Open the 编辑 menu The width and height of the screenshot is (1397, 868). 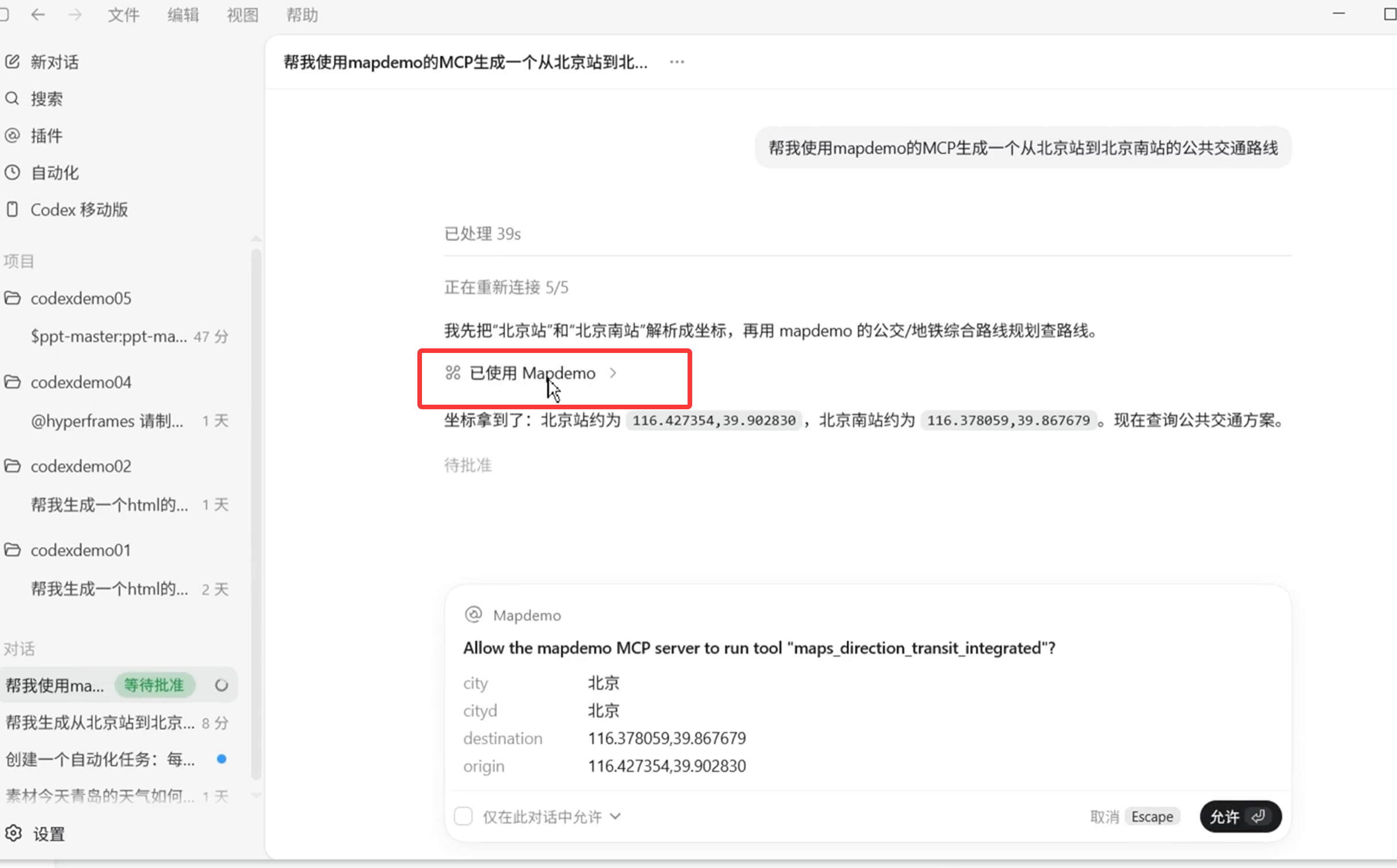click(x=183, y=15)
